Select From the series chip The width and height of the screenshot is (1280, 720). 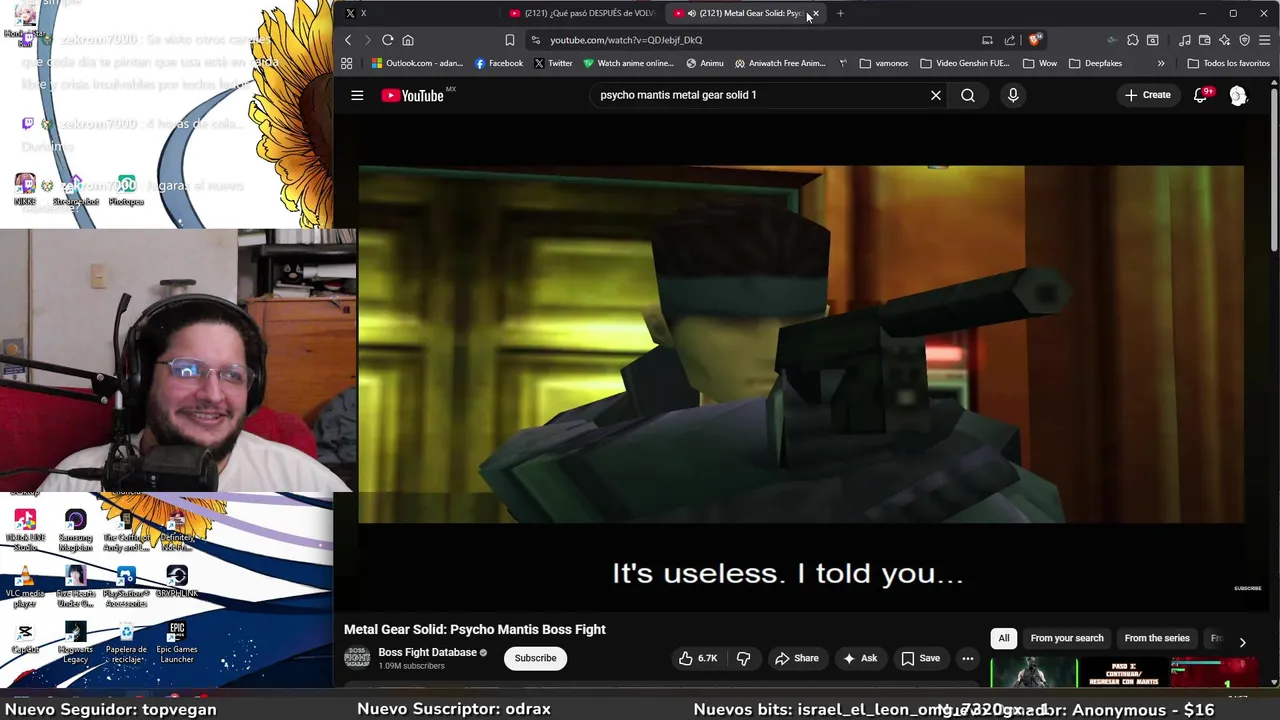pyautogui.click(x=1157, y=638)
